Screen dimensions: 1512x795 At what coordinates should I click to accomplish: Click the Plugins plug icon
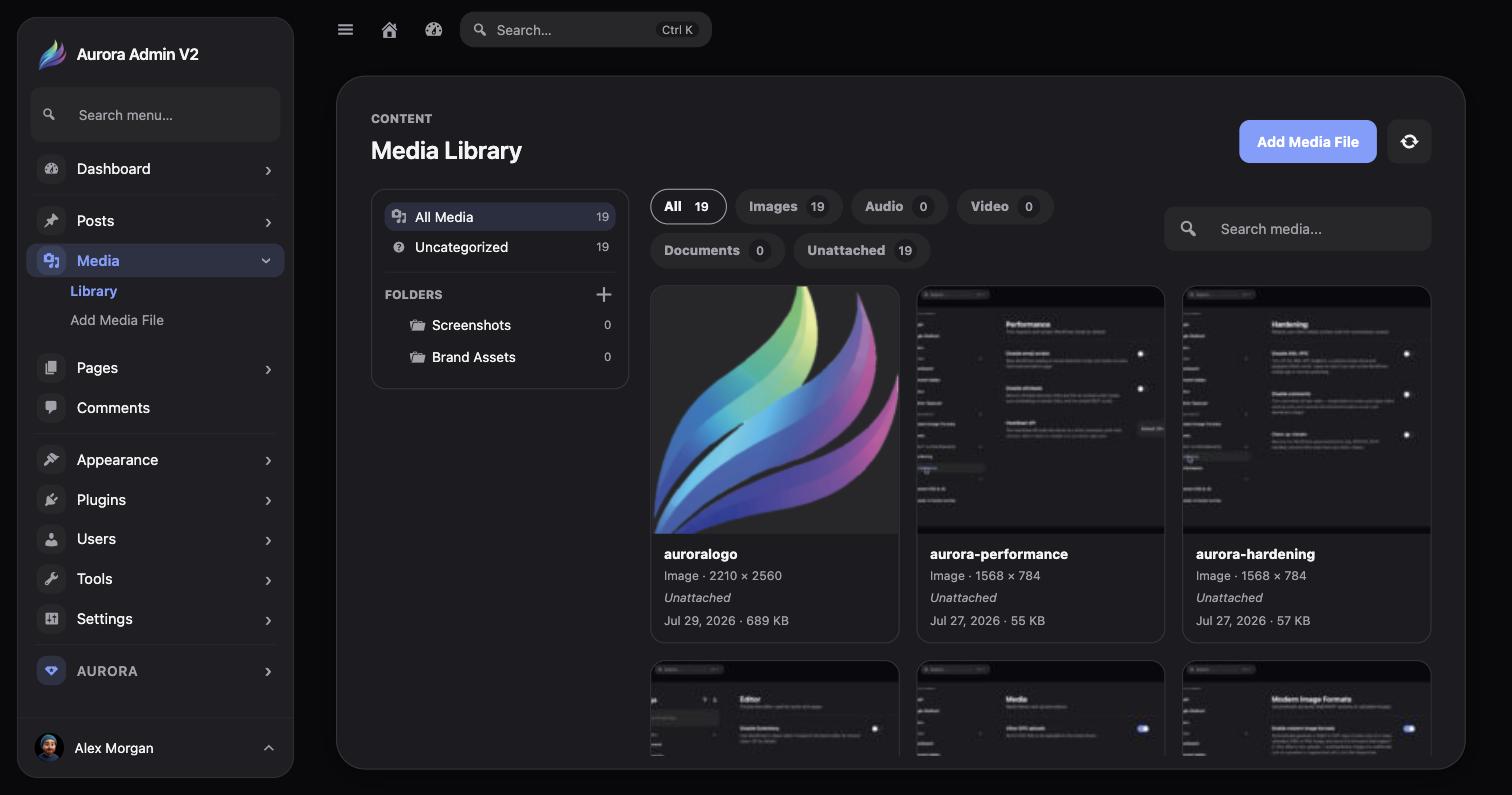(x=51, y=500)
